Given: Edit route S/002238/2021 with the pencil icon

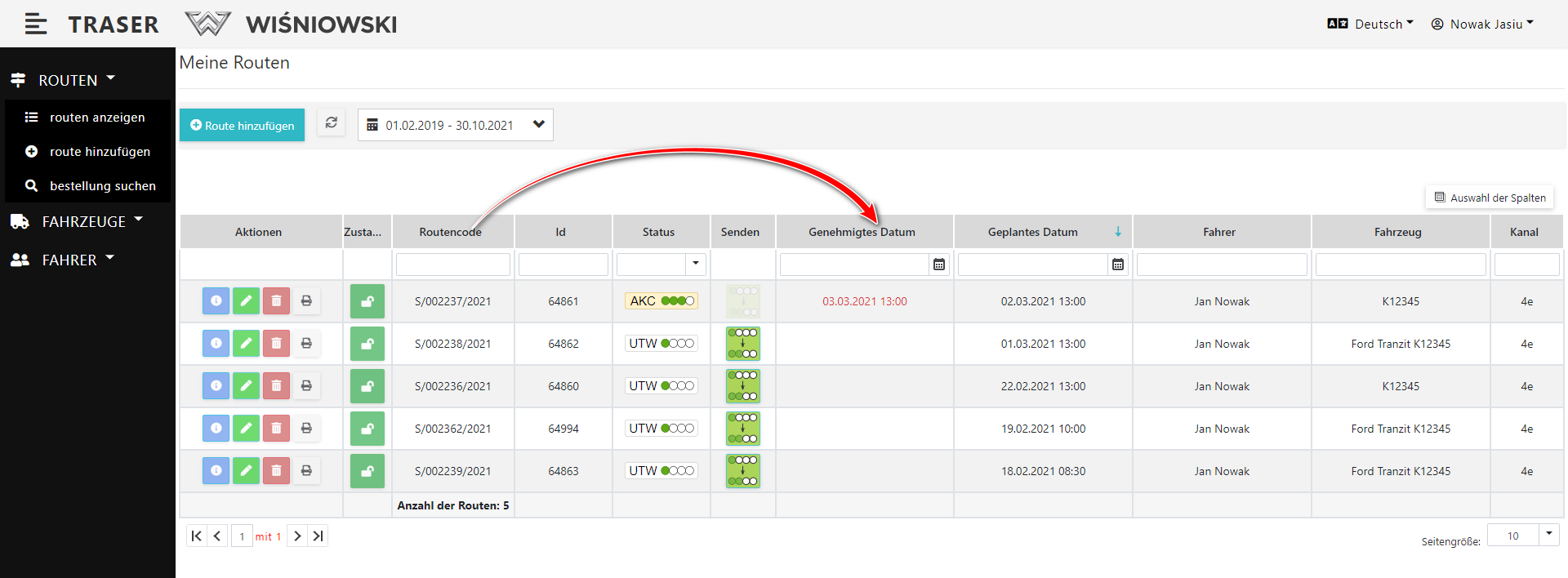Looking at the screenshot, I should pyautogui.click(x=246, y=344).
